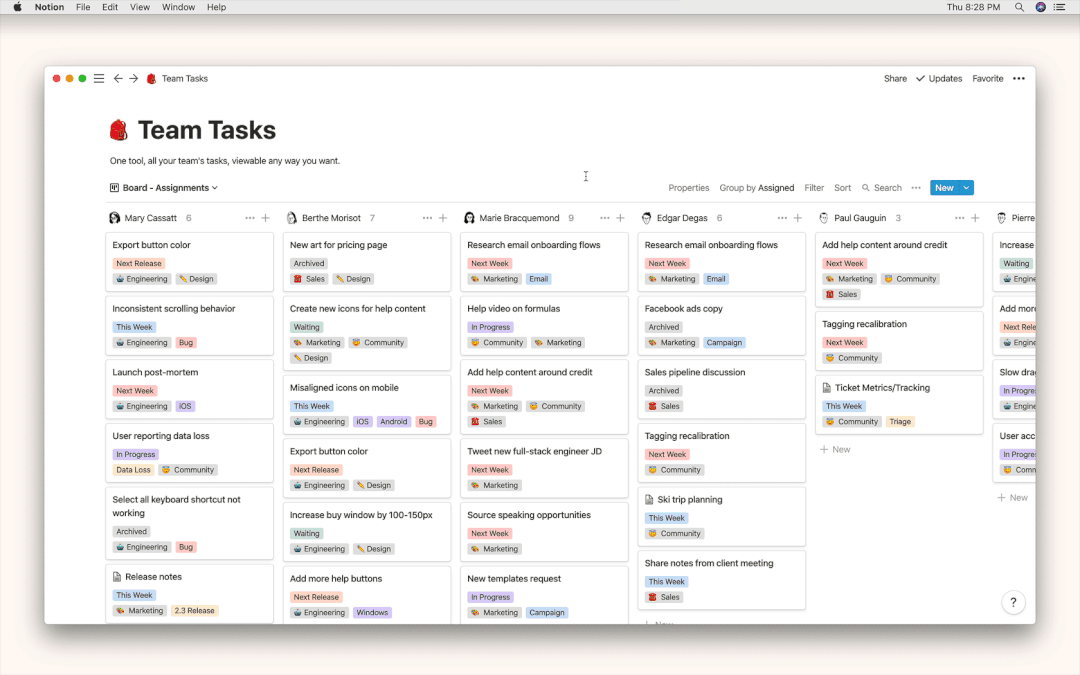Open the New button dropdown arrow
This screenshot has height=675, width=1080.
[966, 188]
